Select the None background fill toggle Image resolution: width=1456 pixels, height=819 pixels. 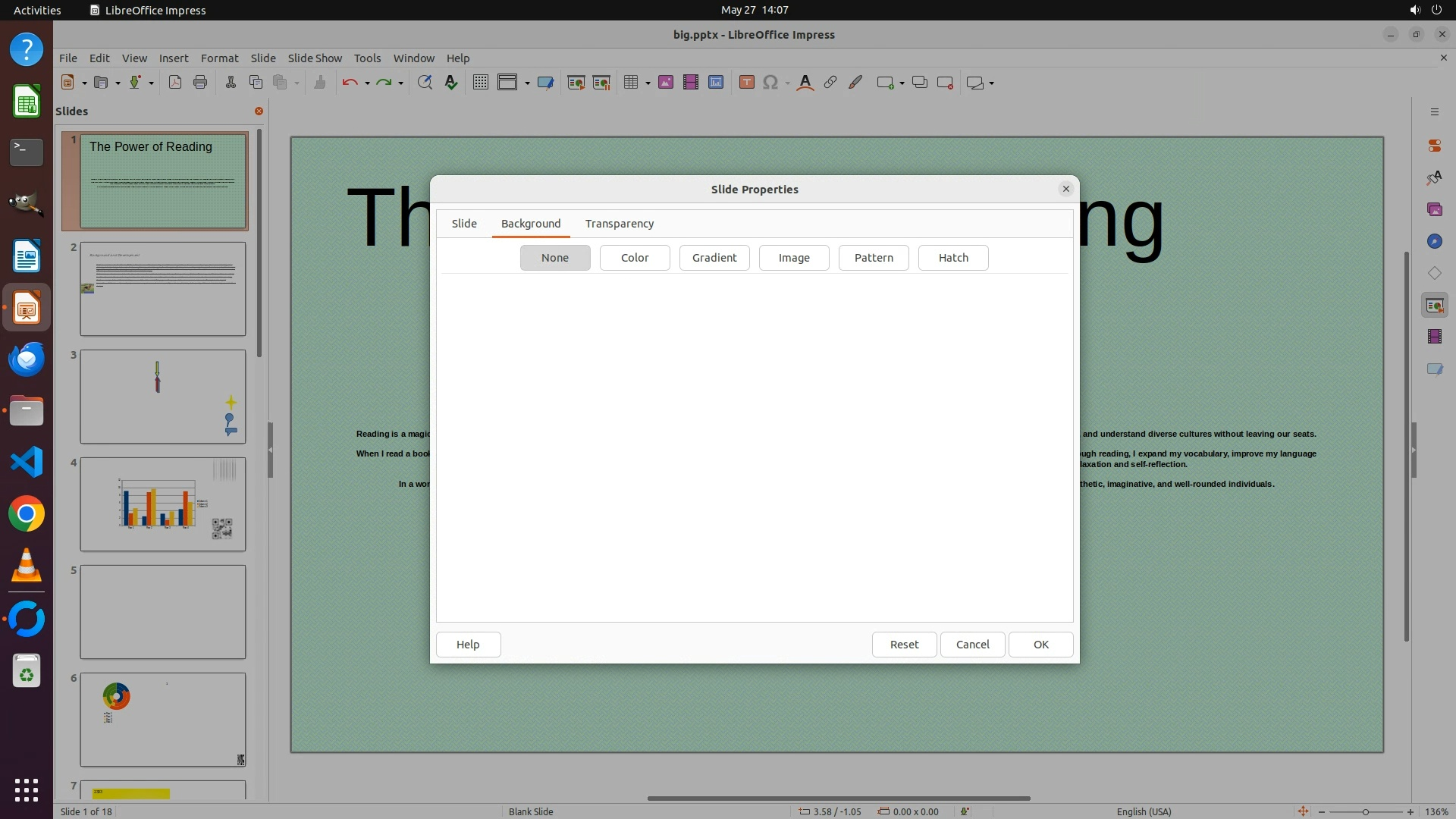555,258
